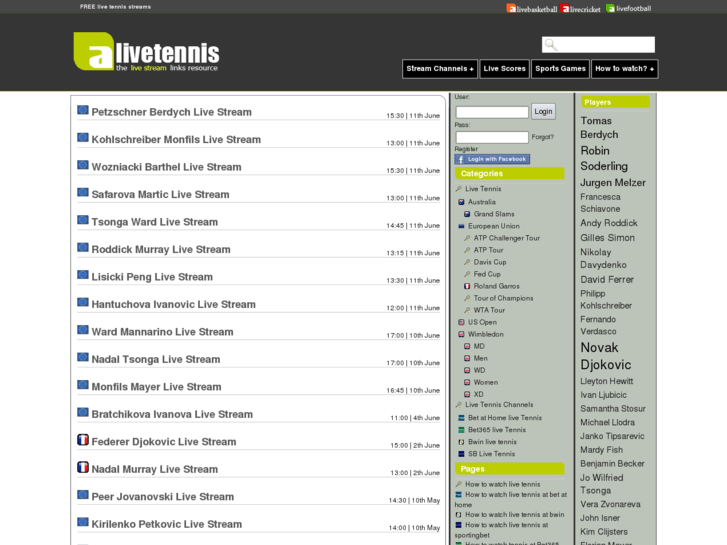
Task: Click the EU flag beside Peer Jovanovski
Action: click(x=83, y=494)
